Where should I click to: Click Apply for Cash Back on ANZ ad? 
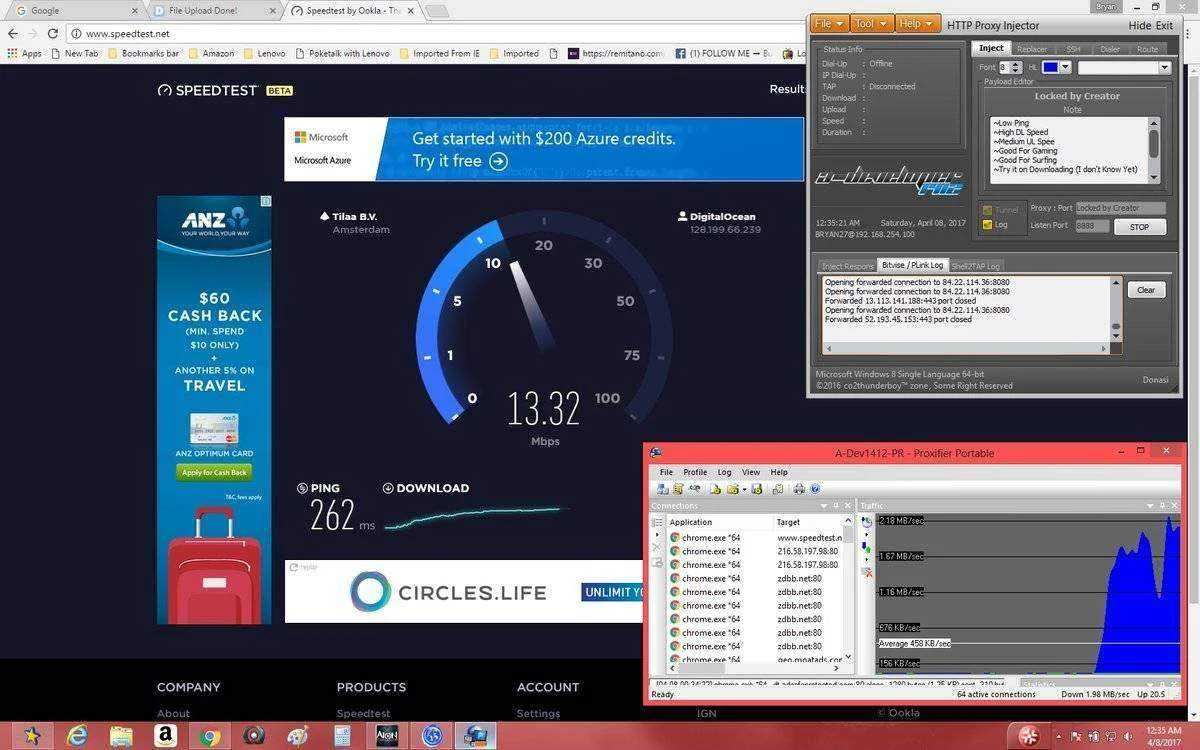214,472
